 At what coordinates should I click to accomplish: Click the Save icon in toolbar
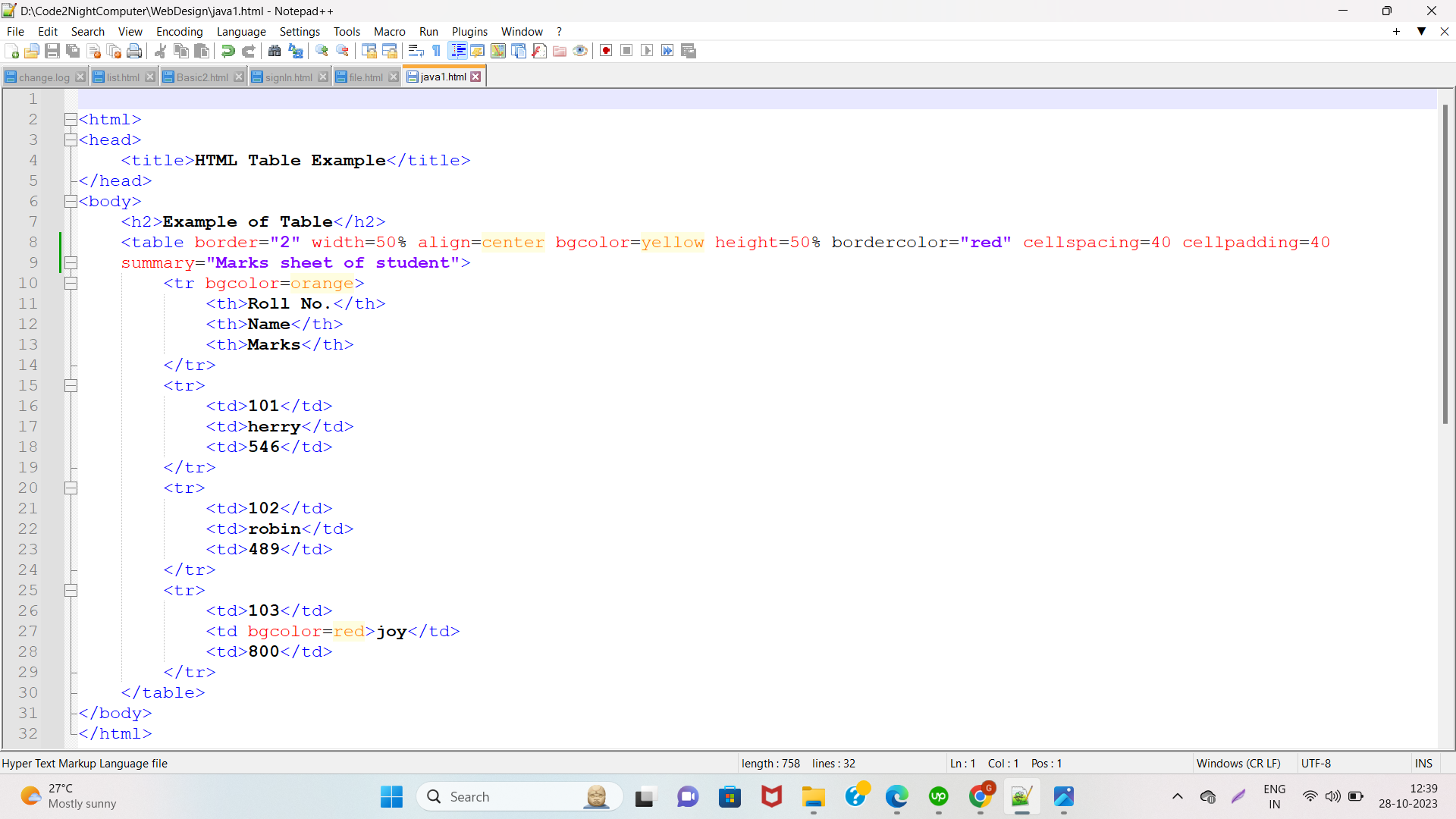pyautogui.click(x=52, y=51)
